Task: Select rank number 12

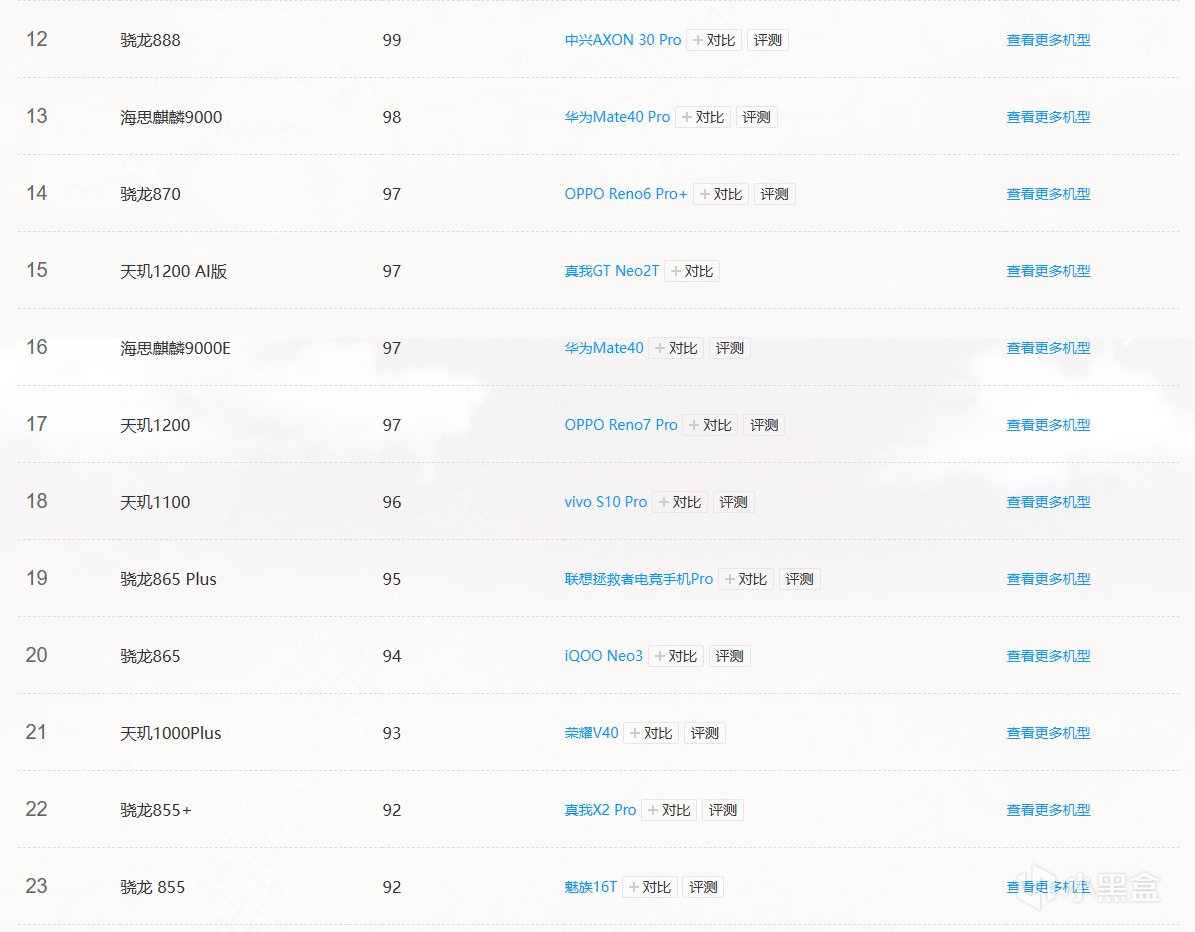Action: coord(37,39)
